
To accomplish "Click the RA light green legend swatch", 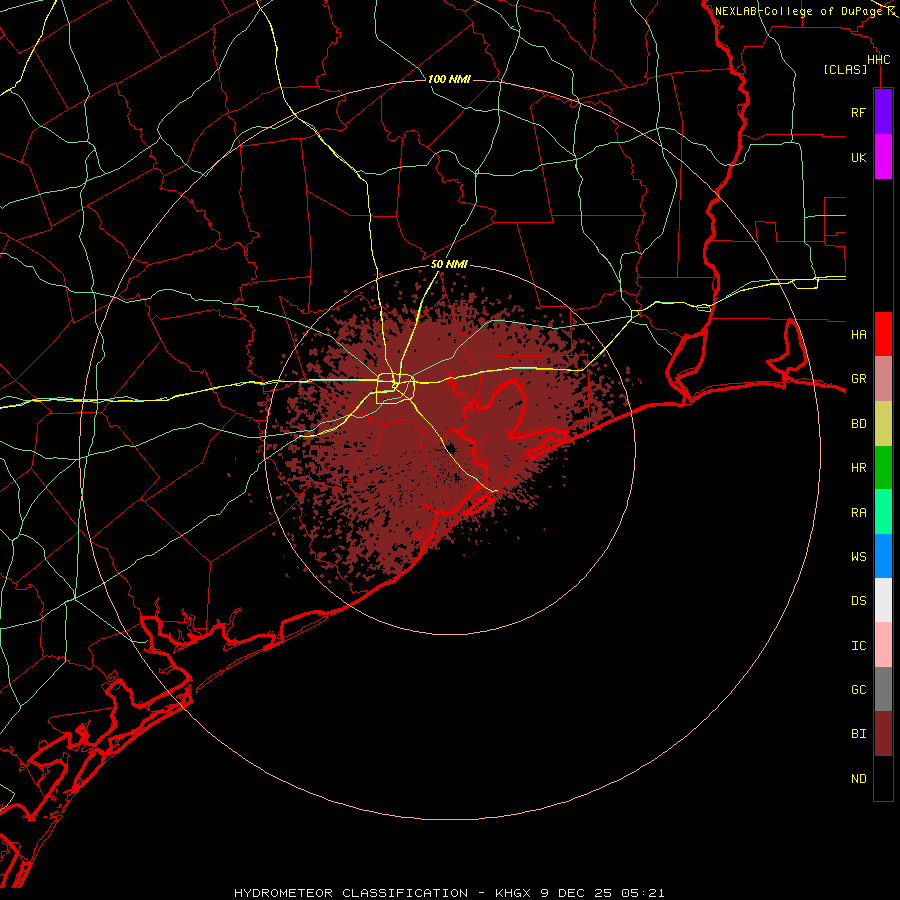I will [883, 512].
